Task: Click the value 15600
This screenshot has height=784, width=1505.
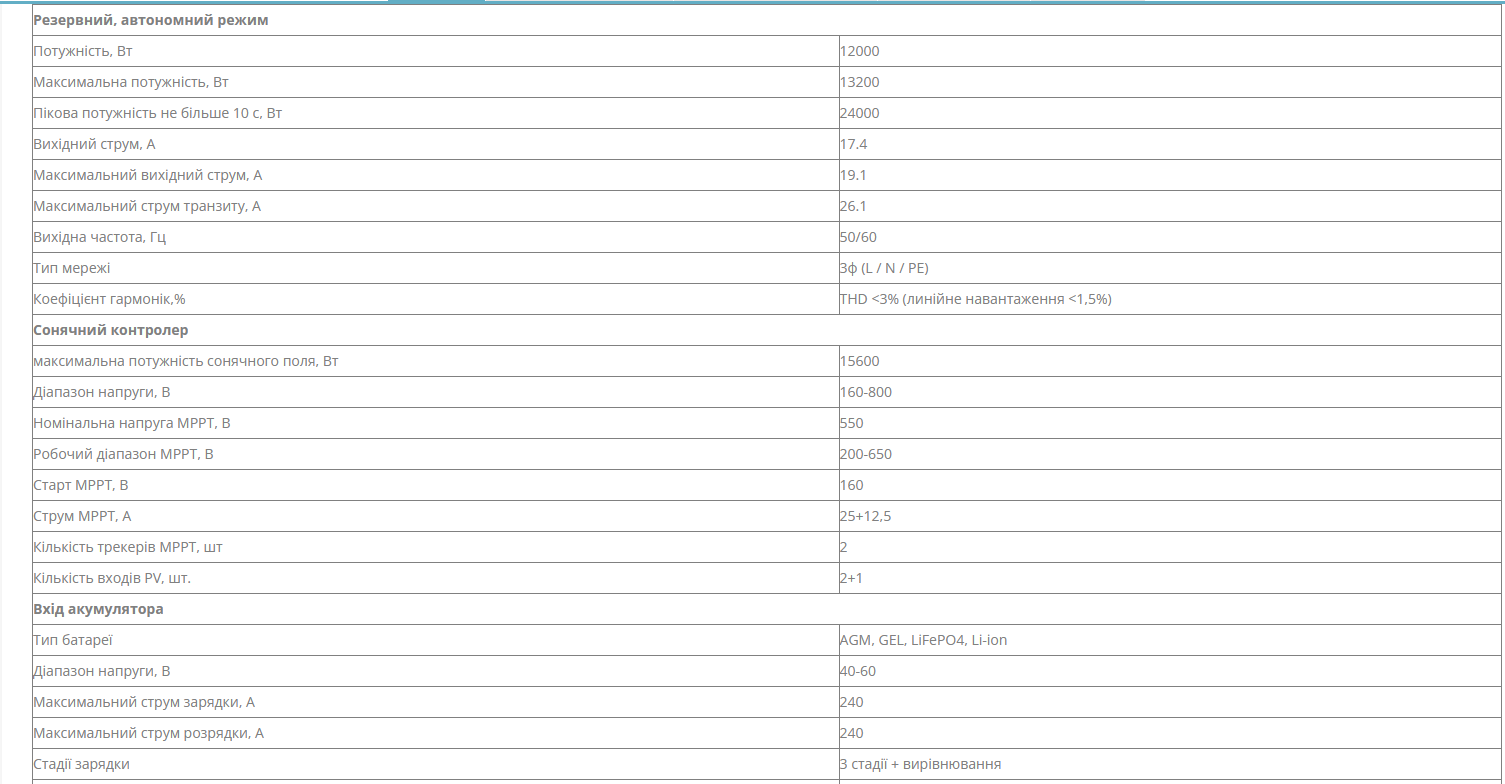Action: pos(860,361)
